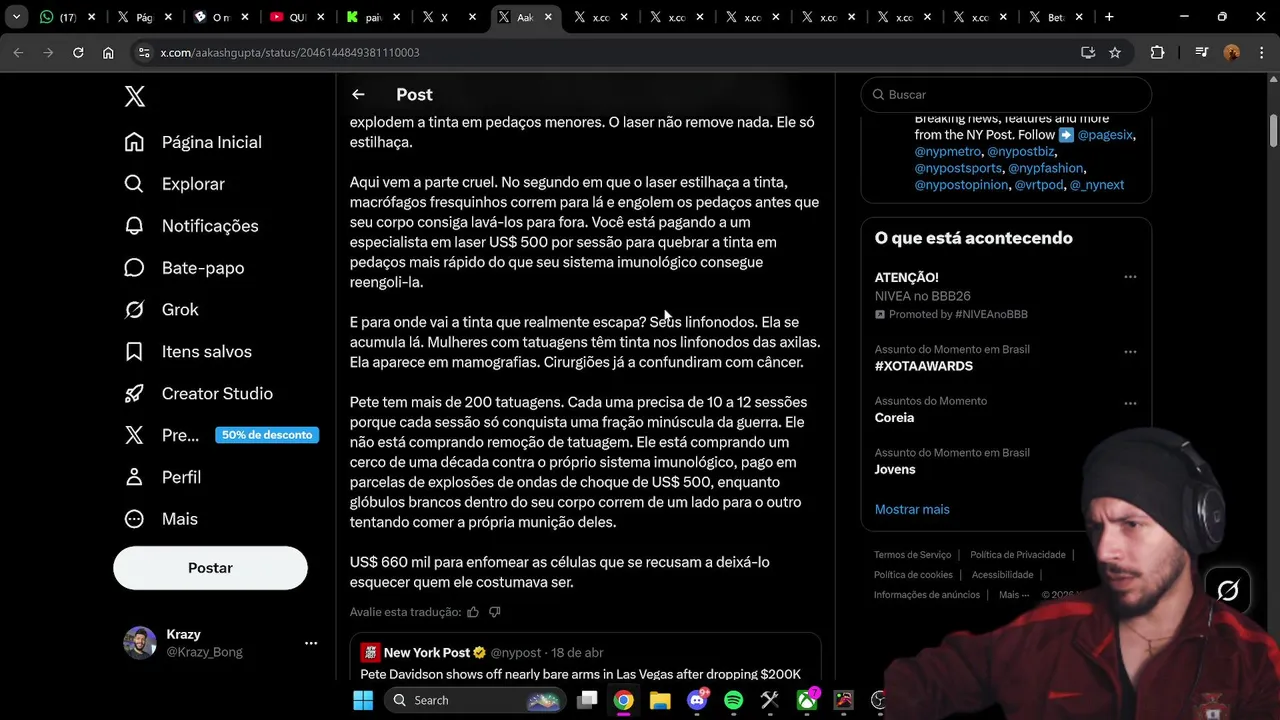The width and height of the screenshot is (1280, 720).
Task: Switch to the YouTube QUI tab
Action: (299, 17)
